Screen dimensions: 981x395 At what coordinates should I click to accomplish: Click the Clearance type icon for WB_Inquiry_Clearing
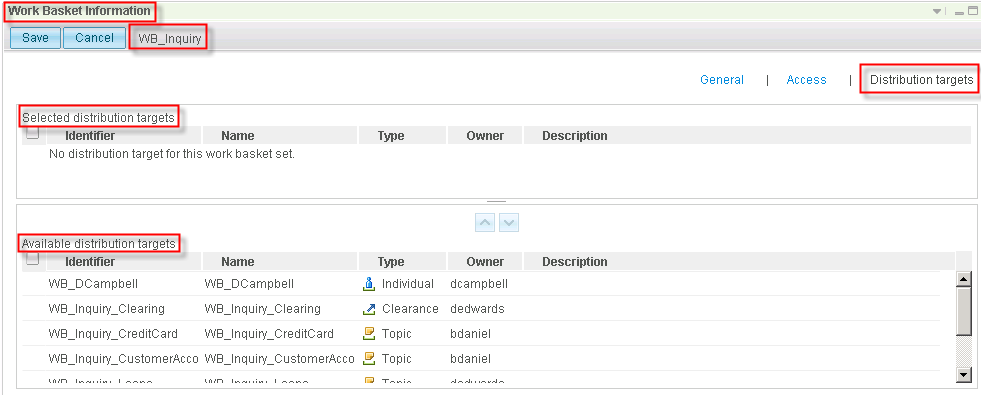click(369, 309)
